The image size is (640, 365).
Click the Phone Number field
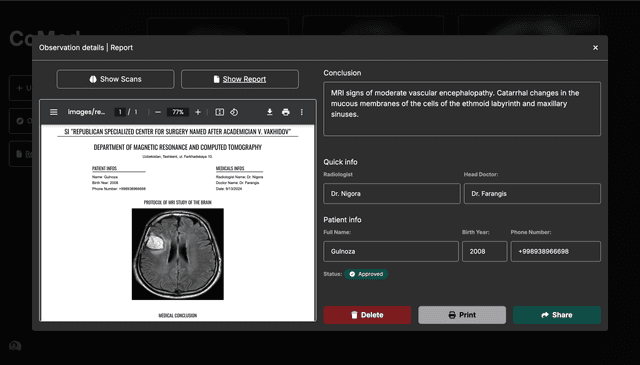[556, 251]
